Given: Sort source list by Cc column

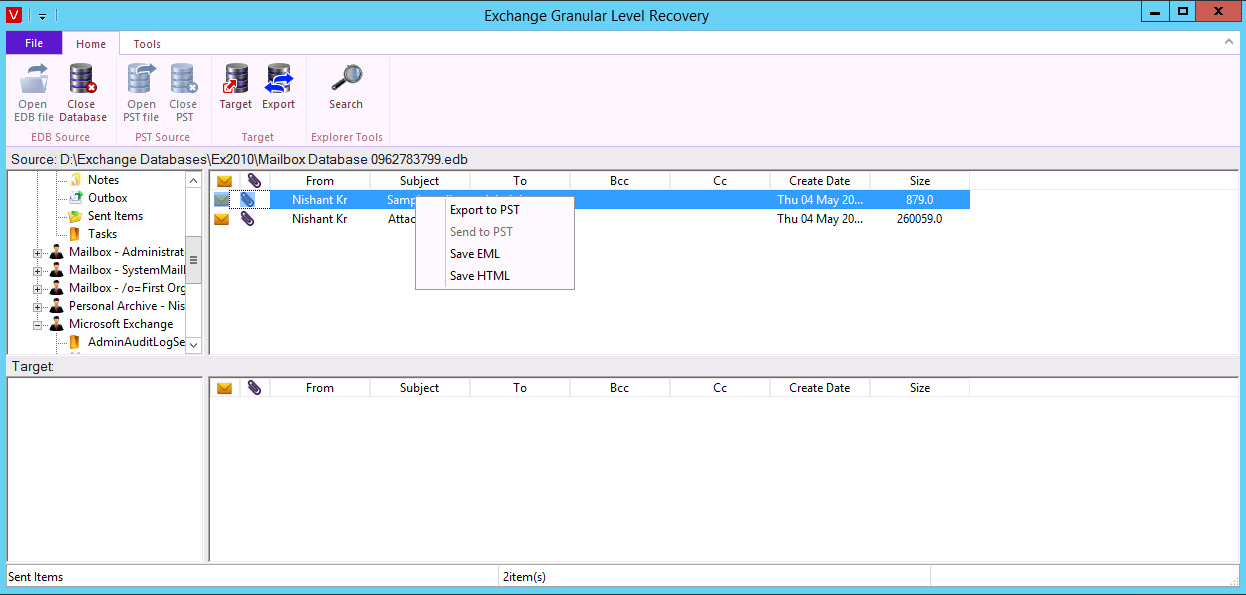Looking at the screenshot, I should (x=720, y=181).
